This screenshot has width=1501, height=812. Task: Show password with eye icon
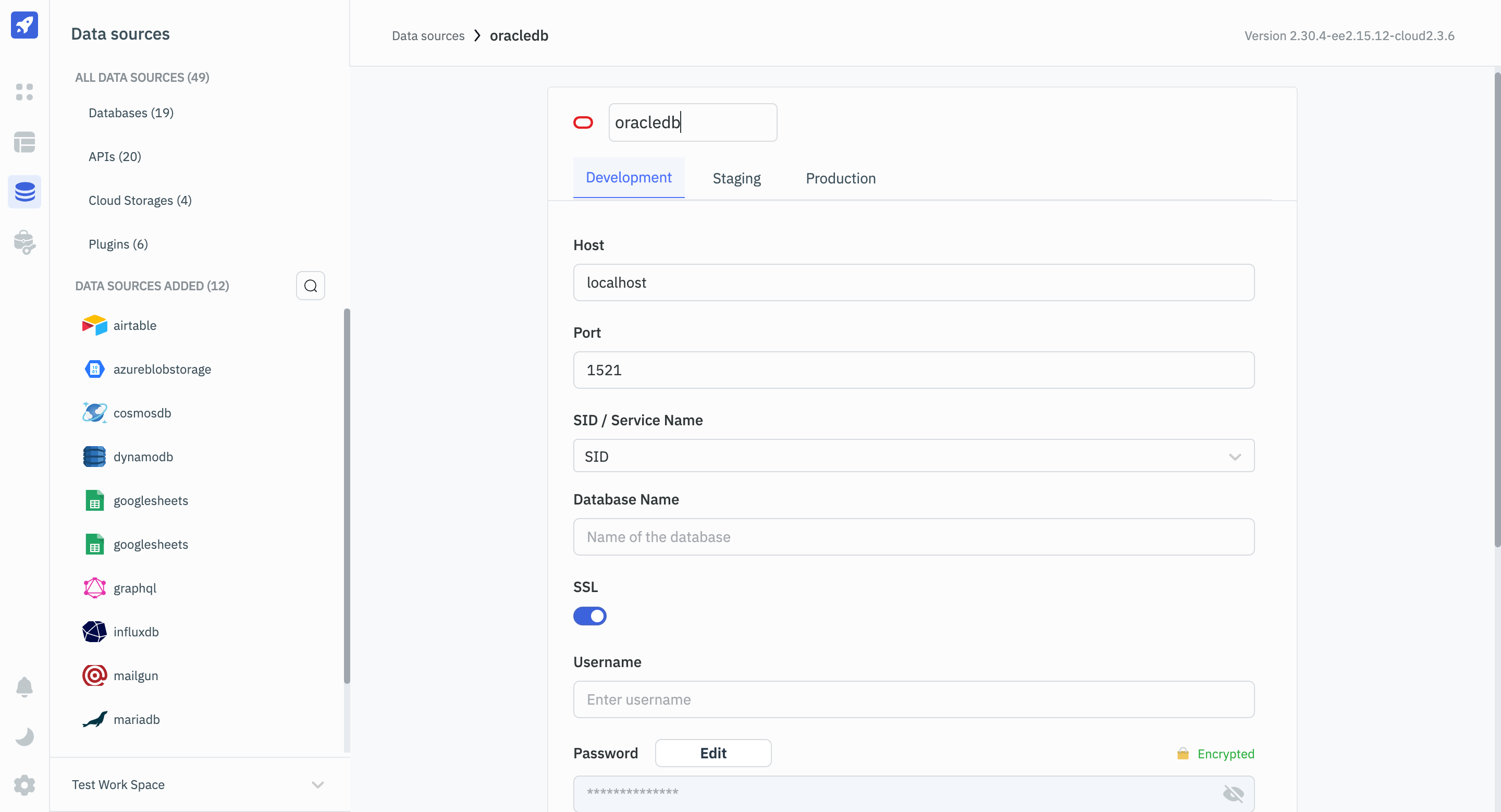click(1233, 793)
